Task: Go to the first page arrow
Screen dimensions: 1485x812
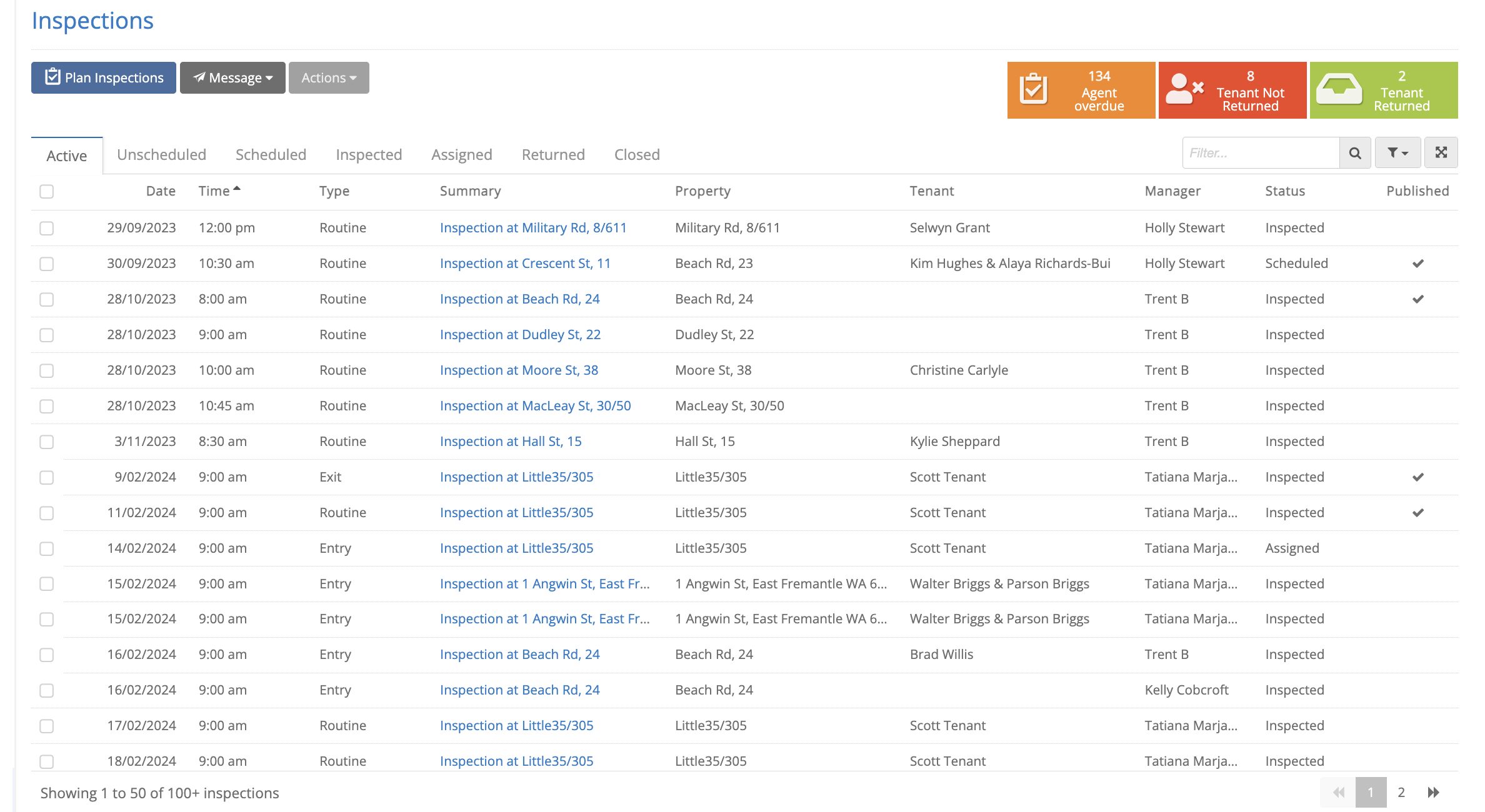Action: pyautogui.click(x=1337, y=793)
